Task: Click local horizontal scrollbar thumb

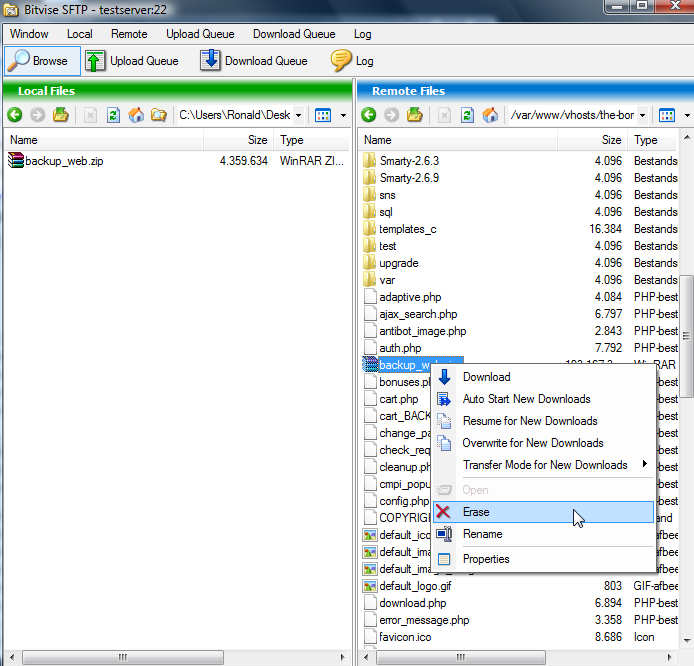Action: coord(123,657)
